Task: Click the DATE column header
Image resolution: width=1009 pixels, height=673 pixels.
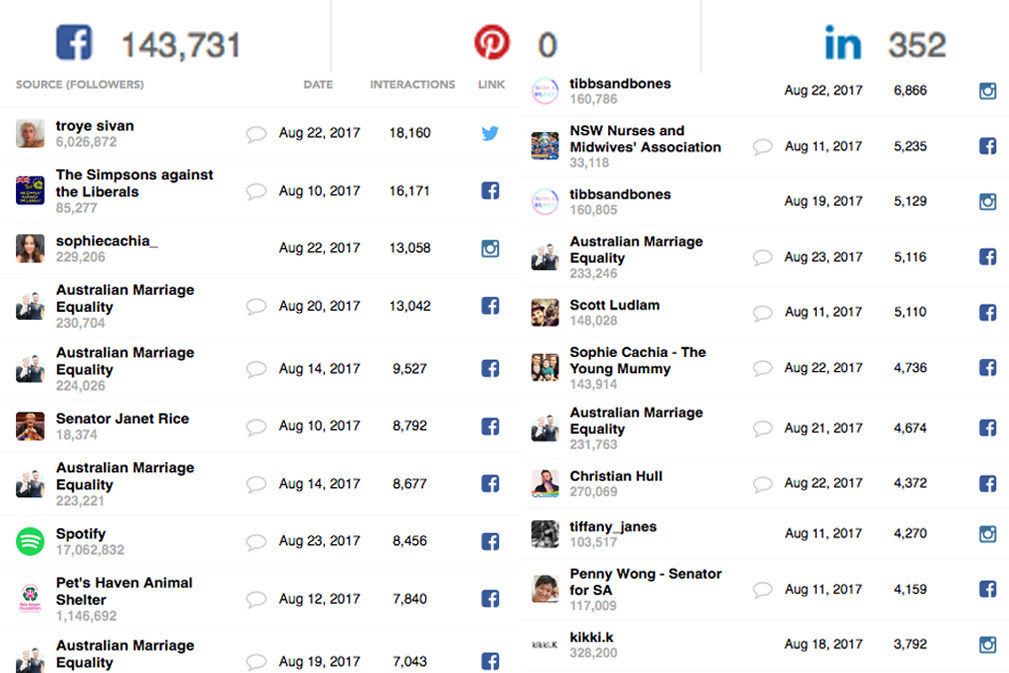Action: coord(318,84)
